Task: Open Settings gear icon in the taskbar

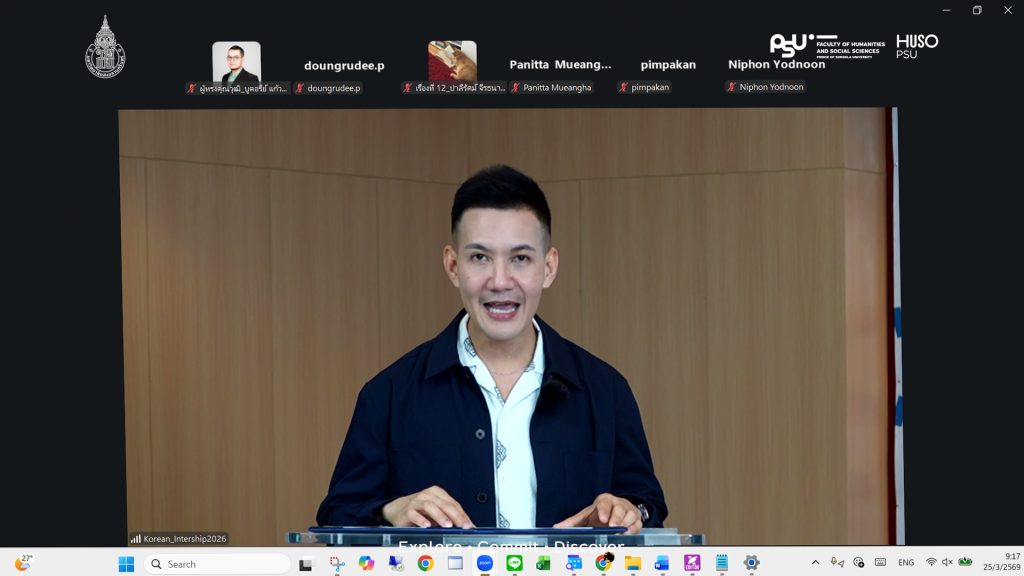Action: pos(751,563)
